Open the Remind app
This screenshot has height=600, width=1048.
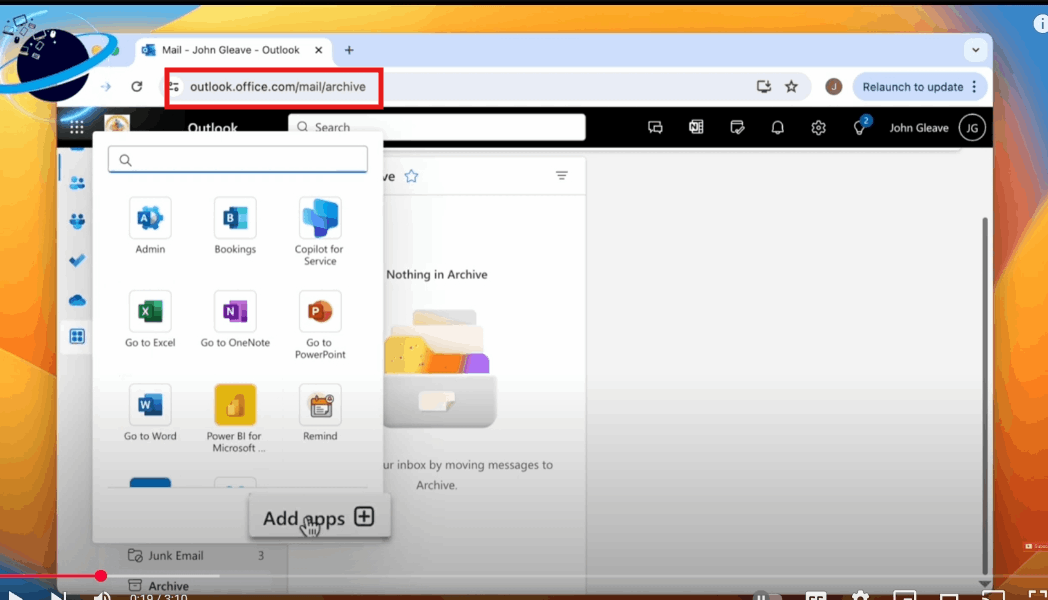tap(319, 410)
